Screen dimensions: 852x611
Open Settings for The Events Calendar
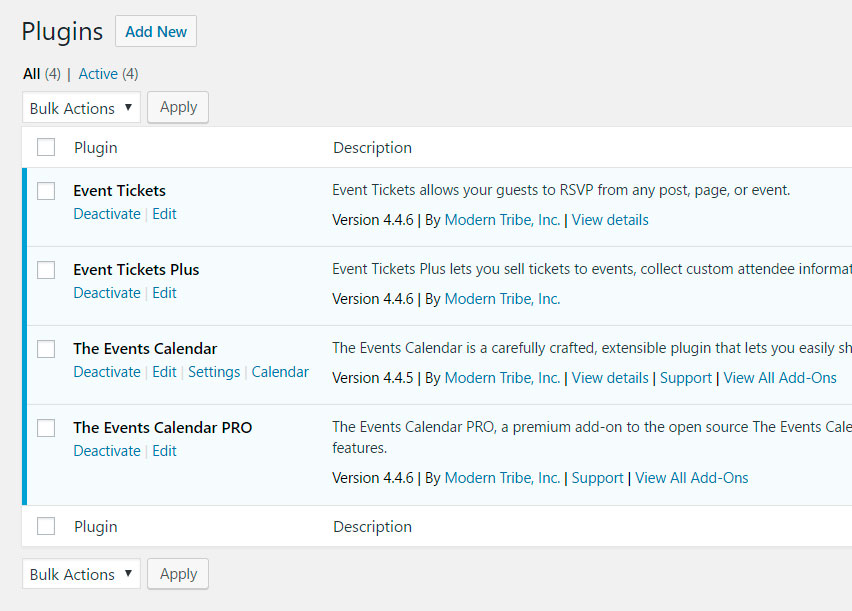(x=214, y=372)
